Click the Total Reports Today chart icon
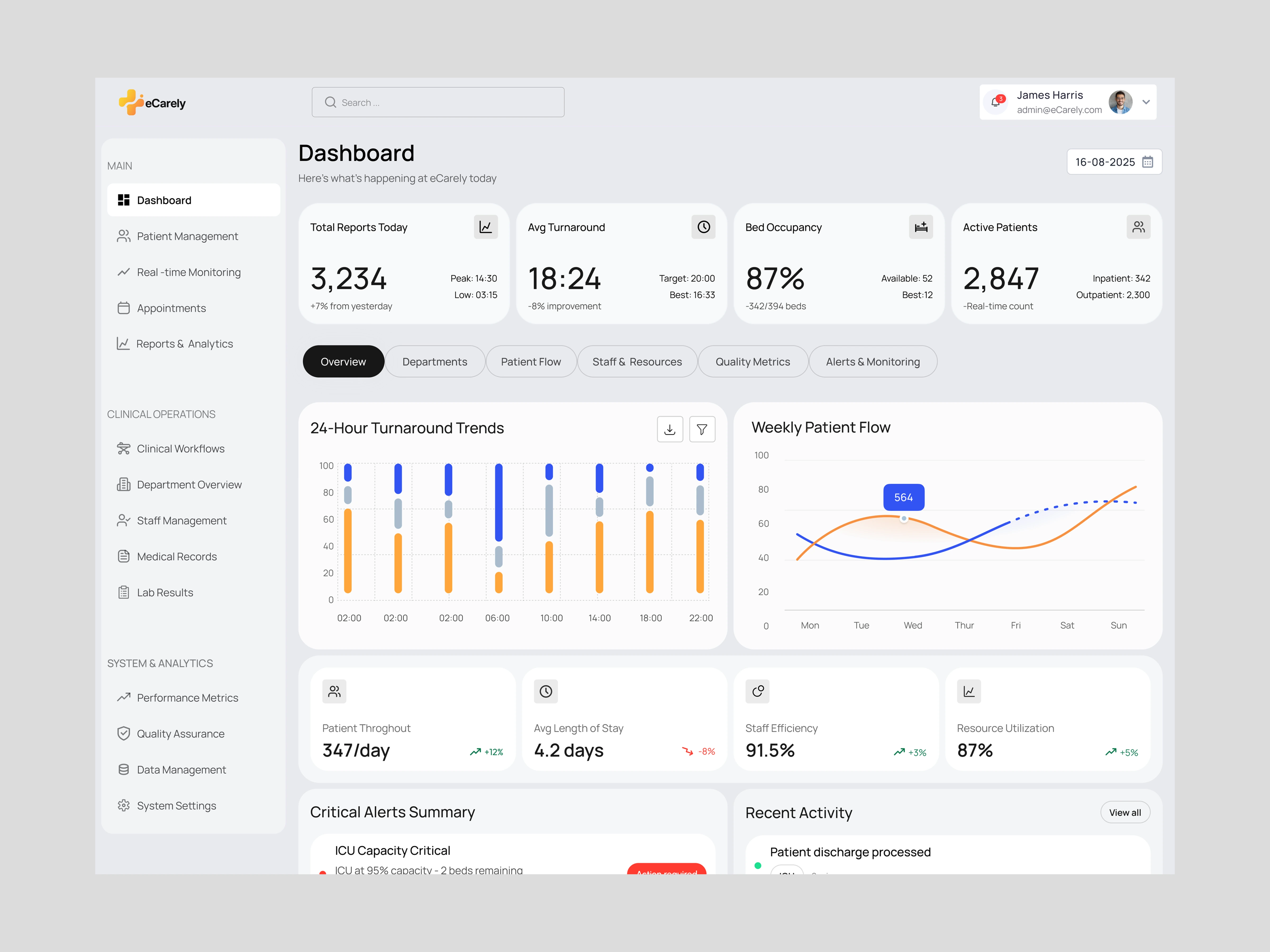 pyautogui.click(x=485, y=227)
